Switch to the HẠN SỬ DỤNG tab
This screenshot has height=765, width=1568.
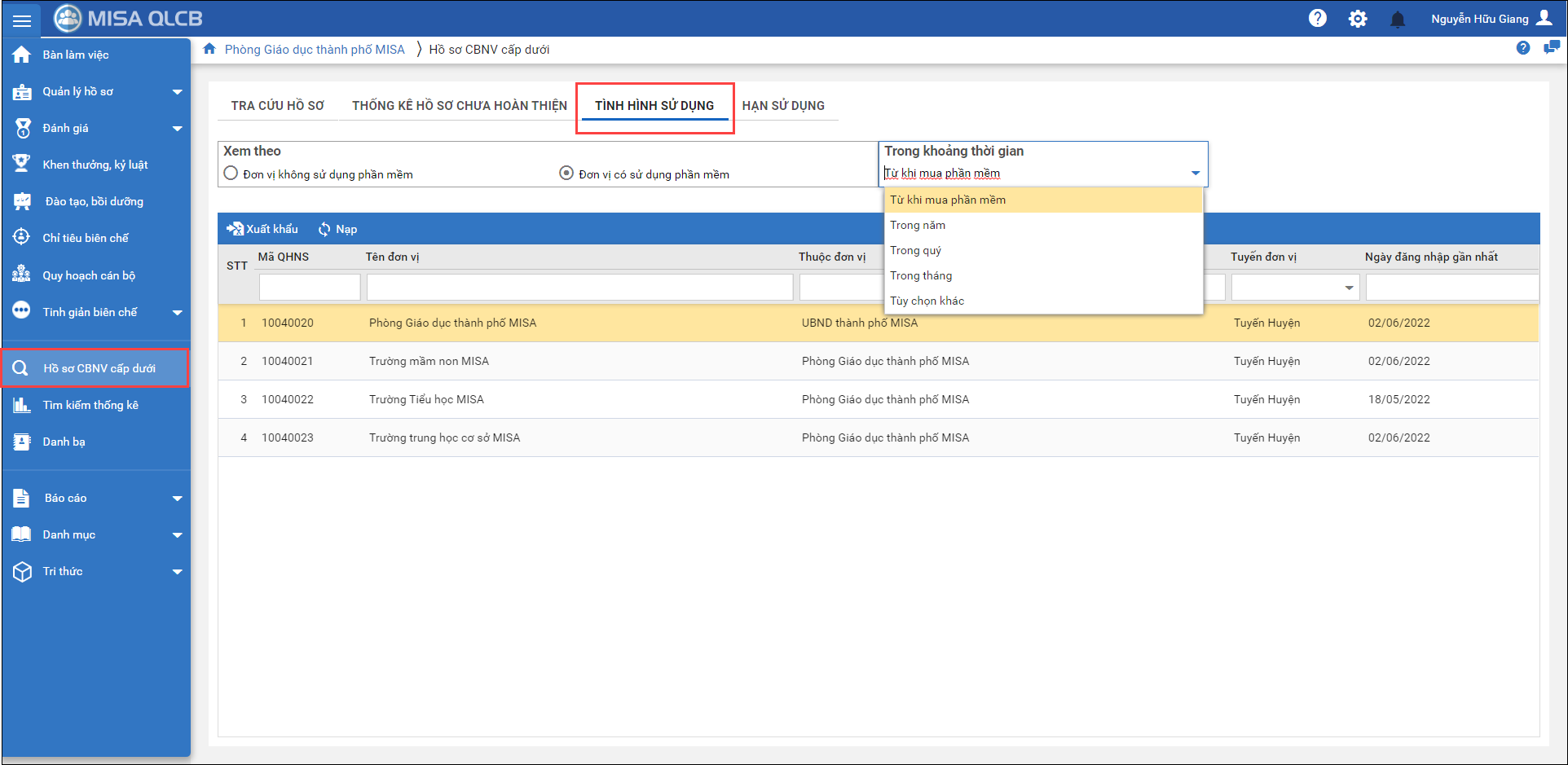point(782,106)
